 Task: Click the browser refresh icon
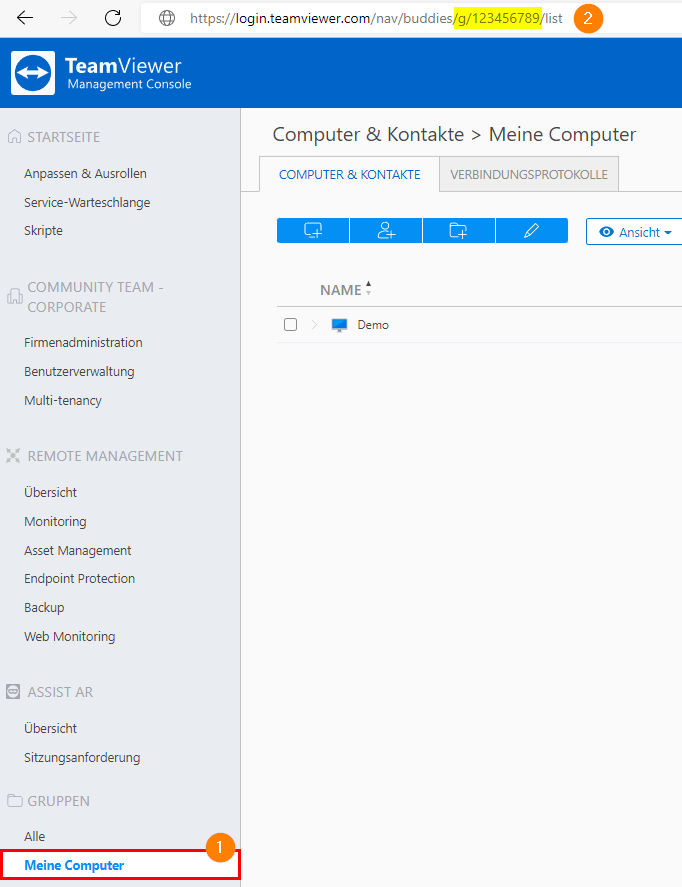(x=113, y=18)
